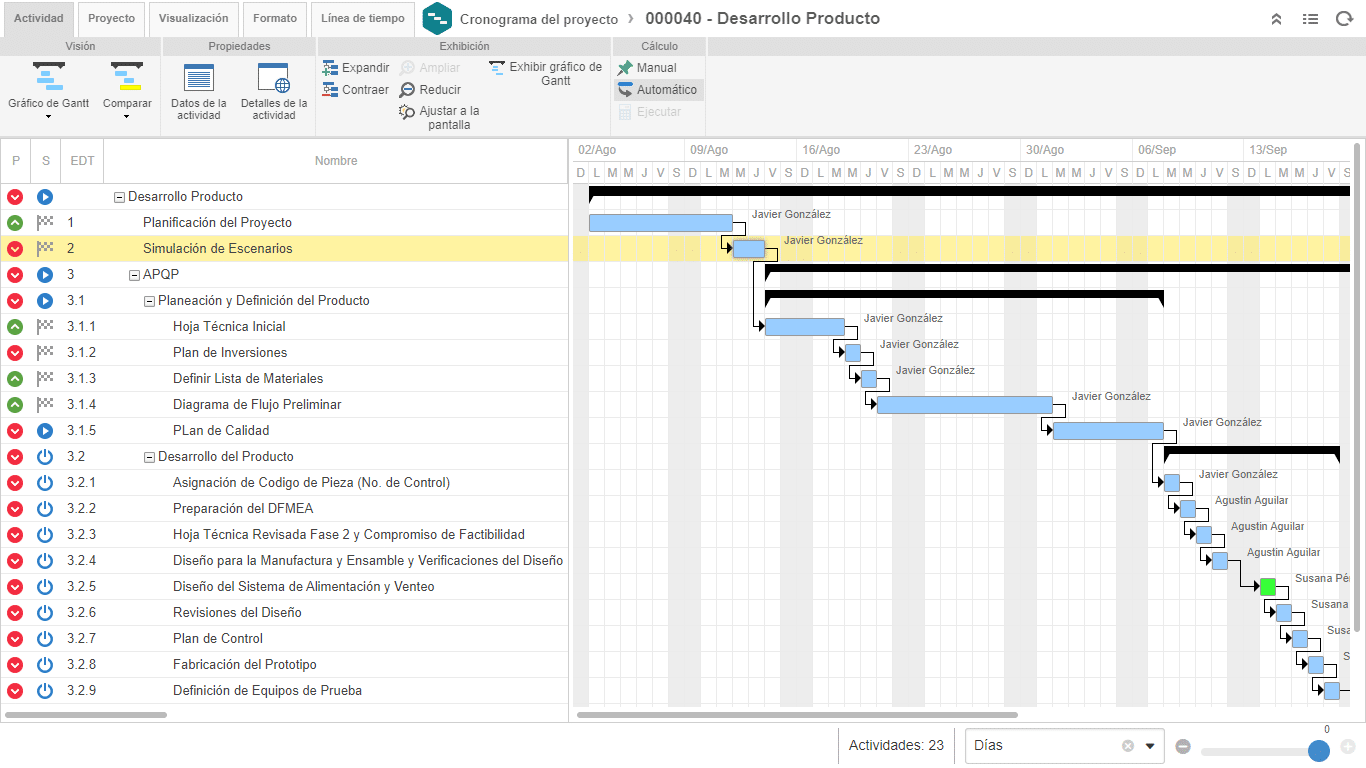Viewport: 1366px width, 768px height.
Task: Click the Comparar icon
Action: pyautogui.click(x=127, y=77)
